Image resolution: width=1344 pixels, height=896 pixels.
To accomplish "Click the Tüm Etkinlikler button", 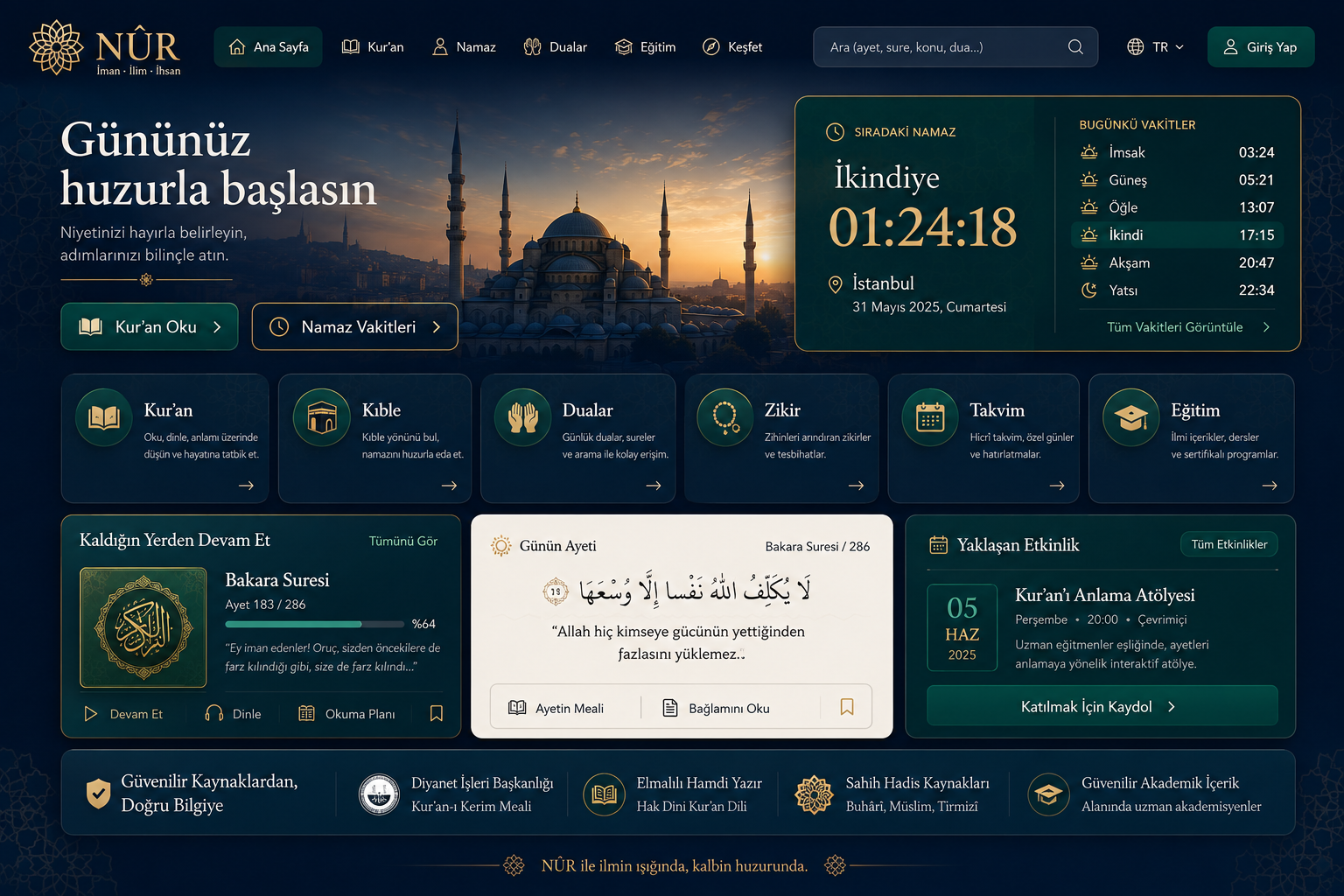I will tap(1229, 544).
